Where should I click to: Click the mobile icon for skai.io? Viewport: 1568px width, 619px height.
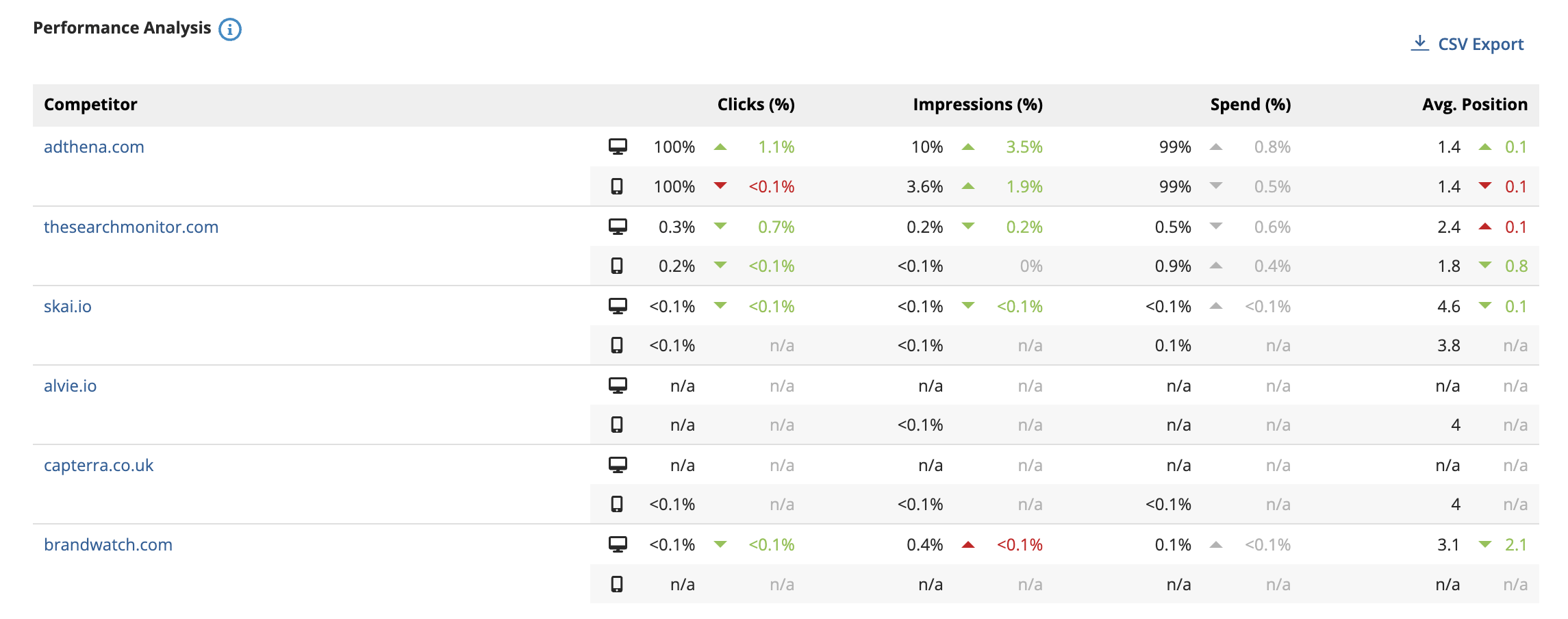pos(617,345)
